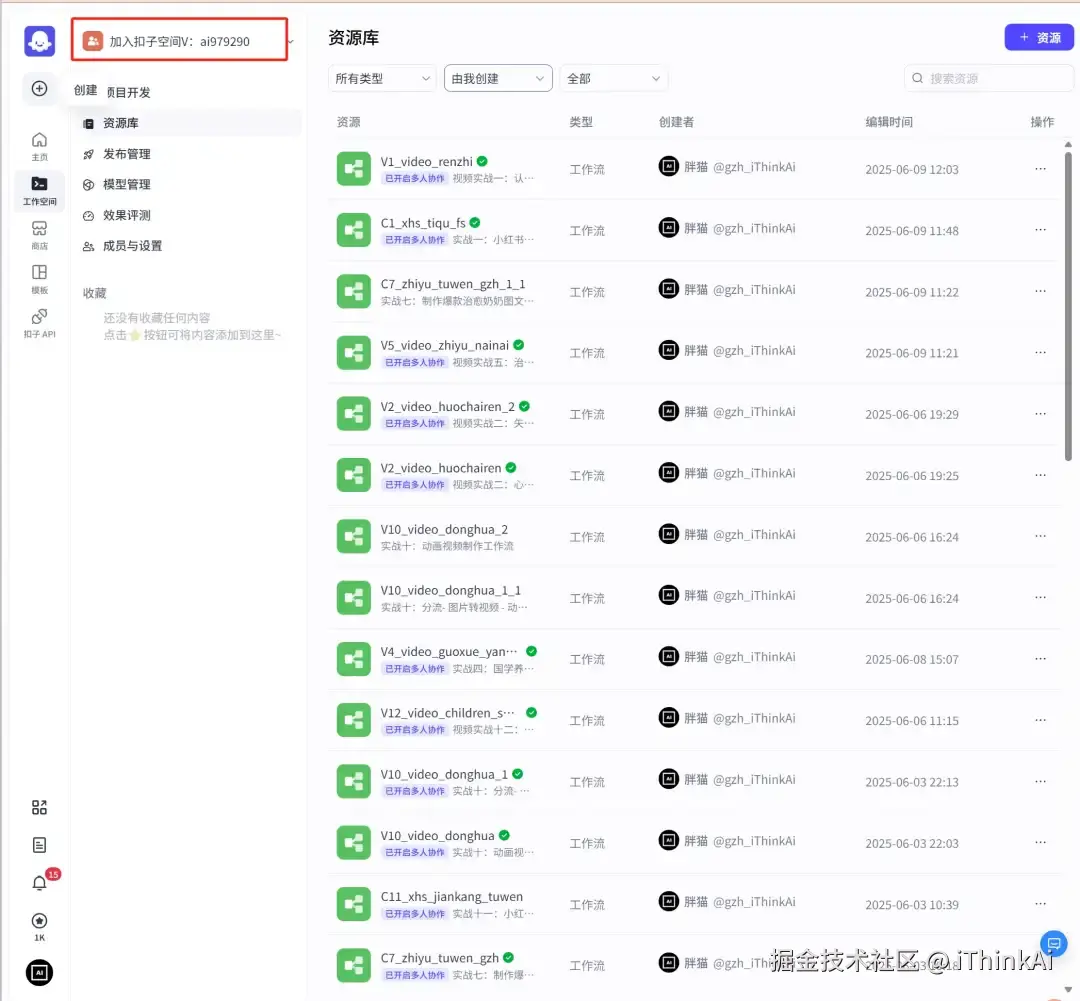Click 工作流 type cell in V10_video_donghua row
Image resolution: width=1080 pixels, height=1001 pixels.
[587, 844]
